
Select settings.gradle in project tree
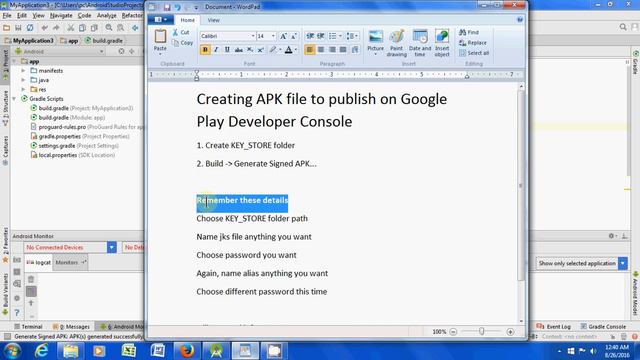click(57, 146)
